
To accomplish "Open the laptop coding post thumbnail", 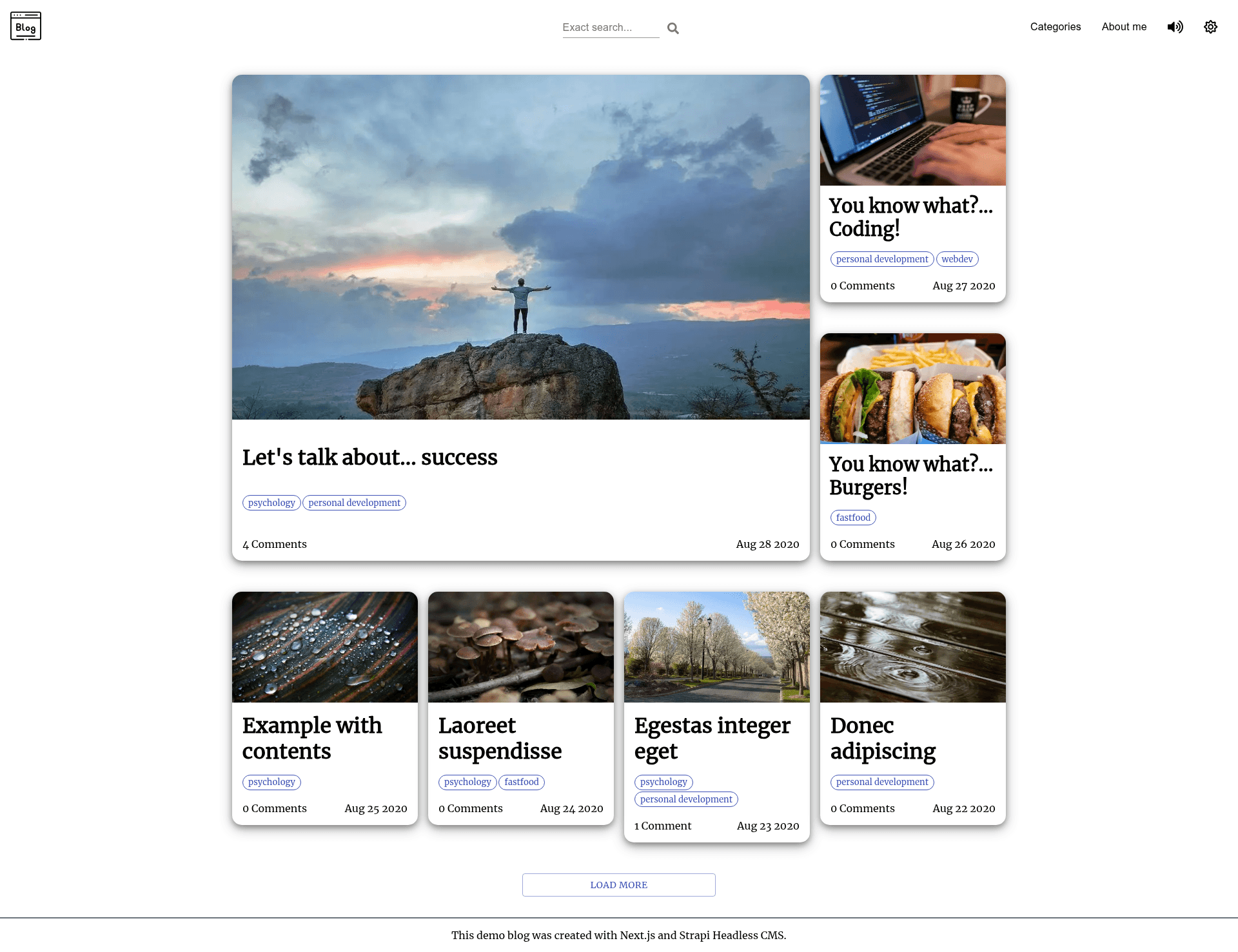I will pos(913,130).
